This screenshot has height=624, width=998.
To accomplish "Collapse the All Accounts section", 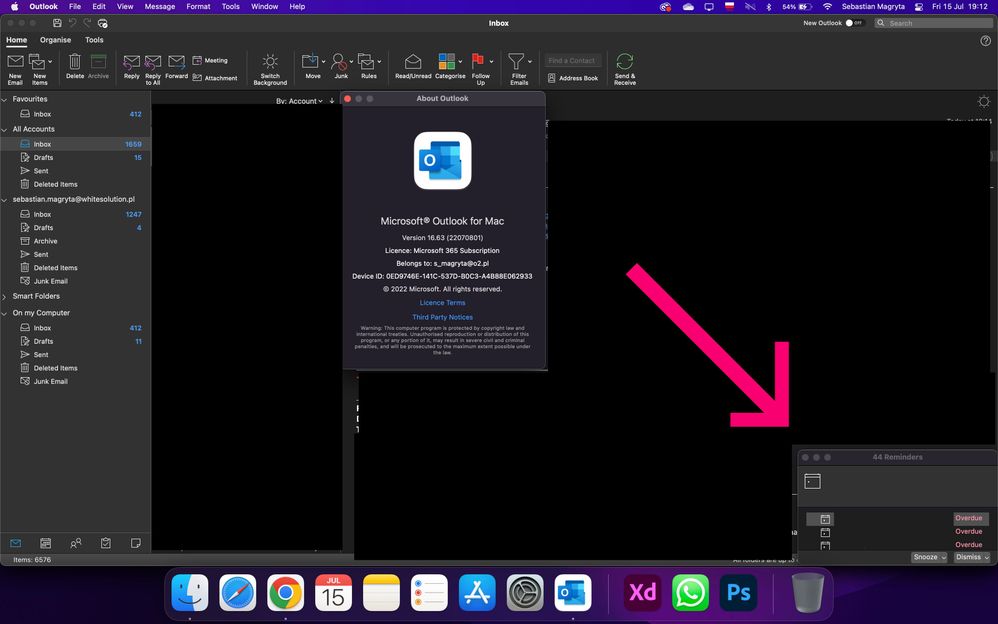I will 4,129.
